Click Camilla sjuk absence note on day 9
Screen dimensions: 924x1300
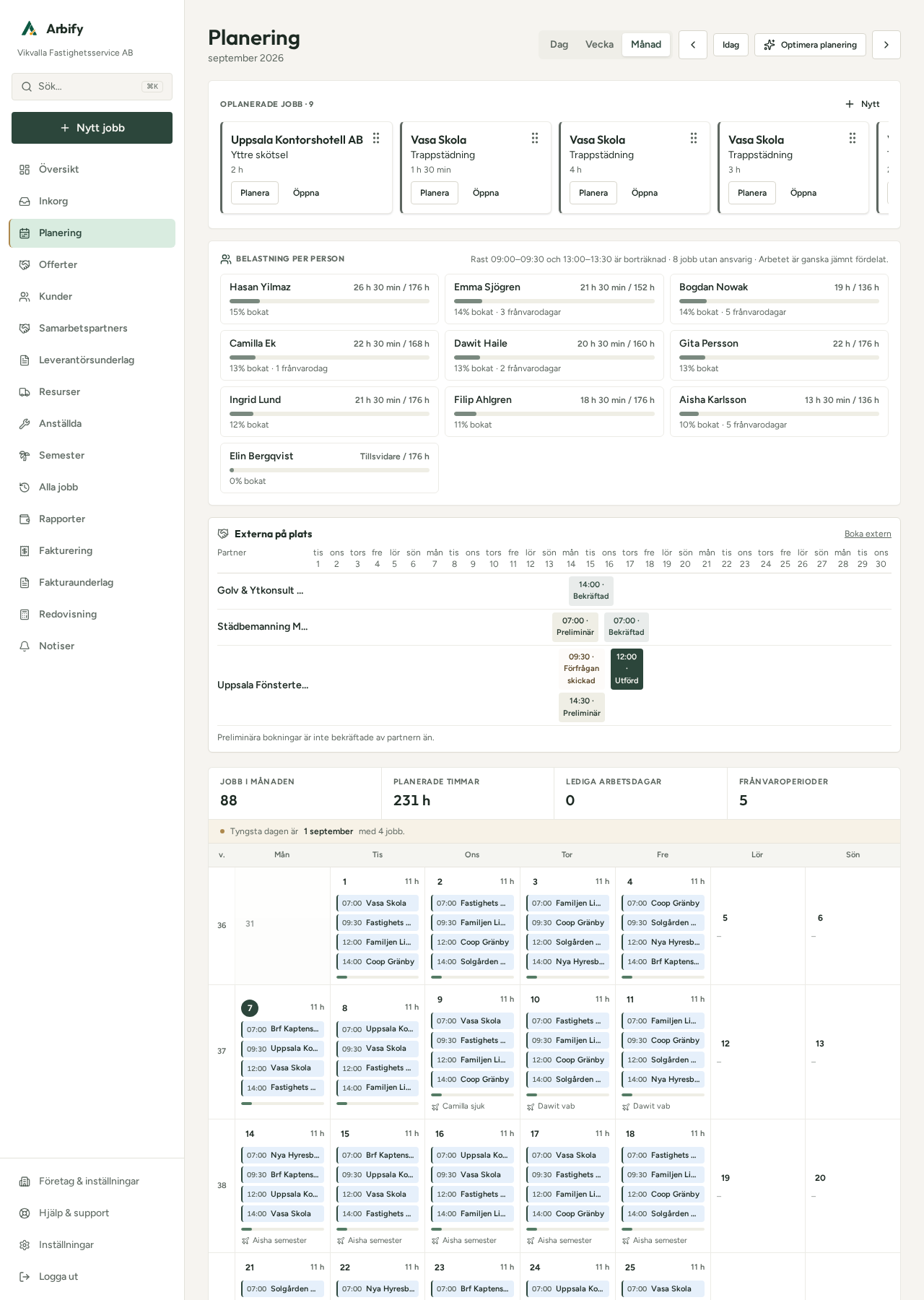pyautogui.click(x=458, y=1106)
